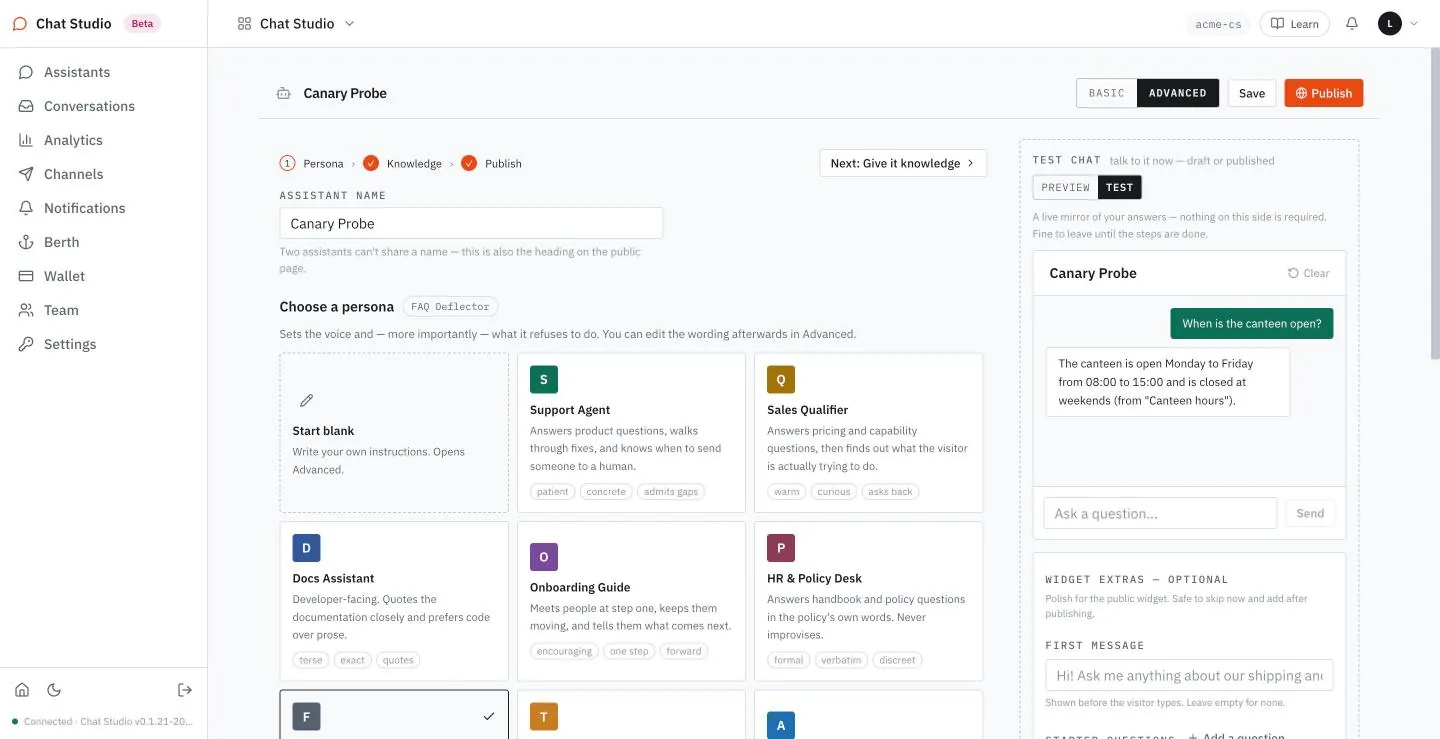1440x739 pixels.
Task: Click the Ask a question input
Action: click(1160, 513)
